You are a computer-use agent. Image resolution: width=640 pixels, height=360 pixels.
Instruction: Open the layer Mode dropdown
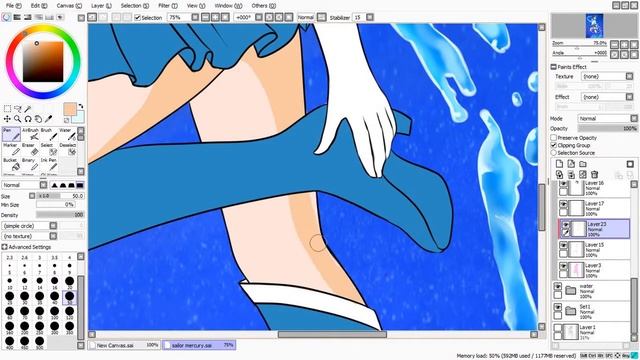coord(608,118)
